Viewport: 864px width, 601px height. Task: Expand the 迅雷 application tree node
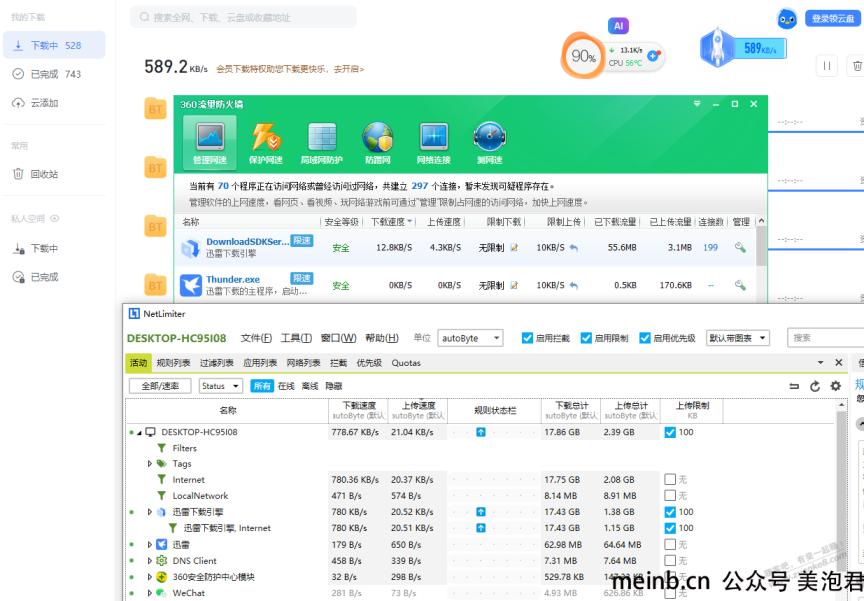click(149, 545)
